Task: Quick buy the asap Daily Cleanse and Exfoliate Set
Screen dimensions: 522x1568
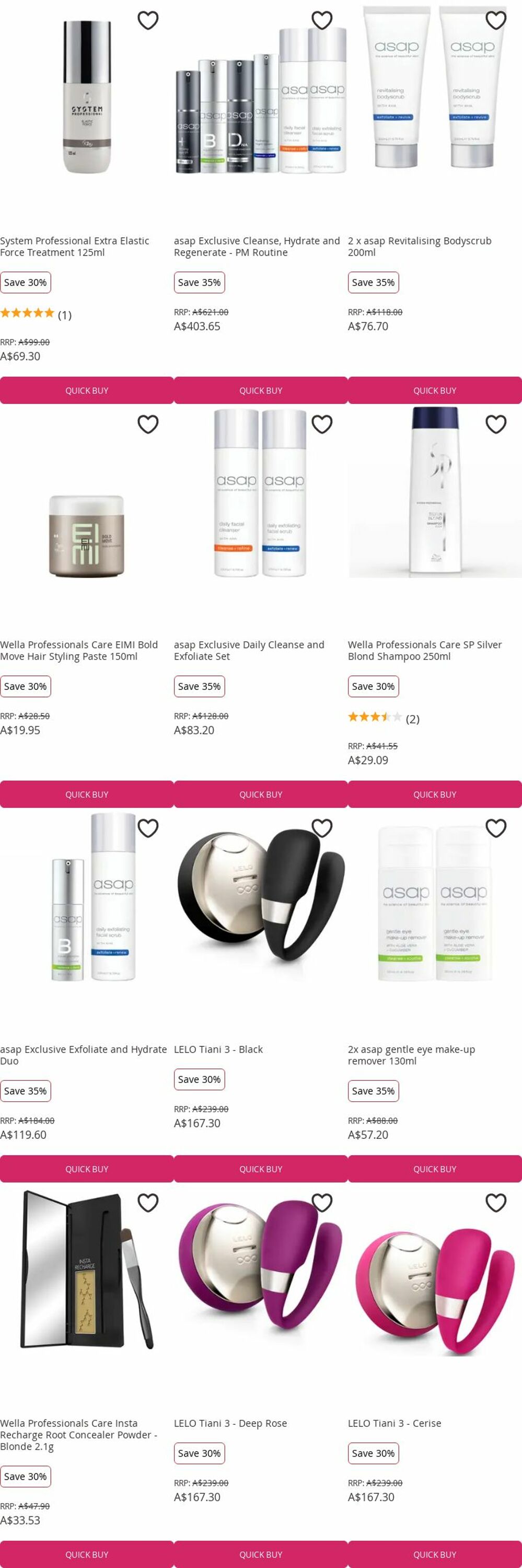Action: pos(261,794)
